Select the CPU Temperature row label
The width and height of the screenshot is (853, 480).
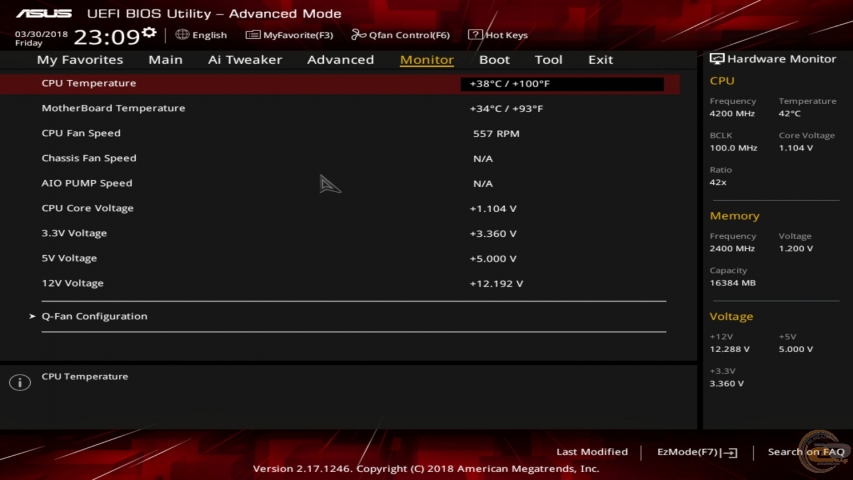[x=89, y=83]
